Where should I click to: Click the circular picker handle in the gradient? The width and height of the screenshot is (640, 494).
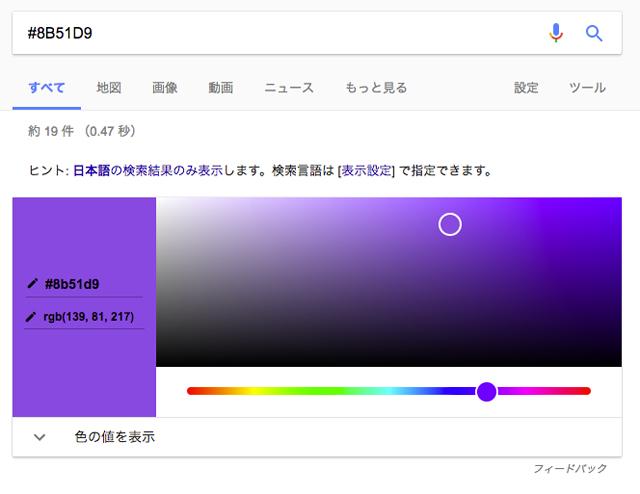click(x=450, y=224)
